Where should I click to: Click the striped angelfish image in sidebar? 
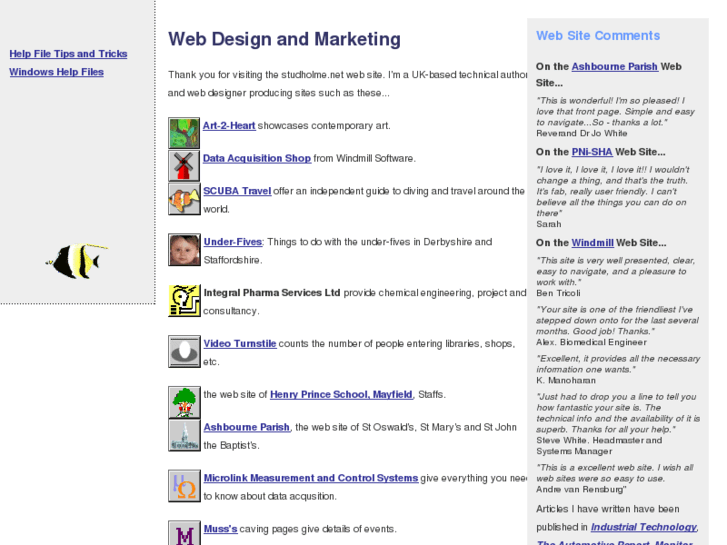tap(77, 261)
